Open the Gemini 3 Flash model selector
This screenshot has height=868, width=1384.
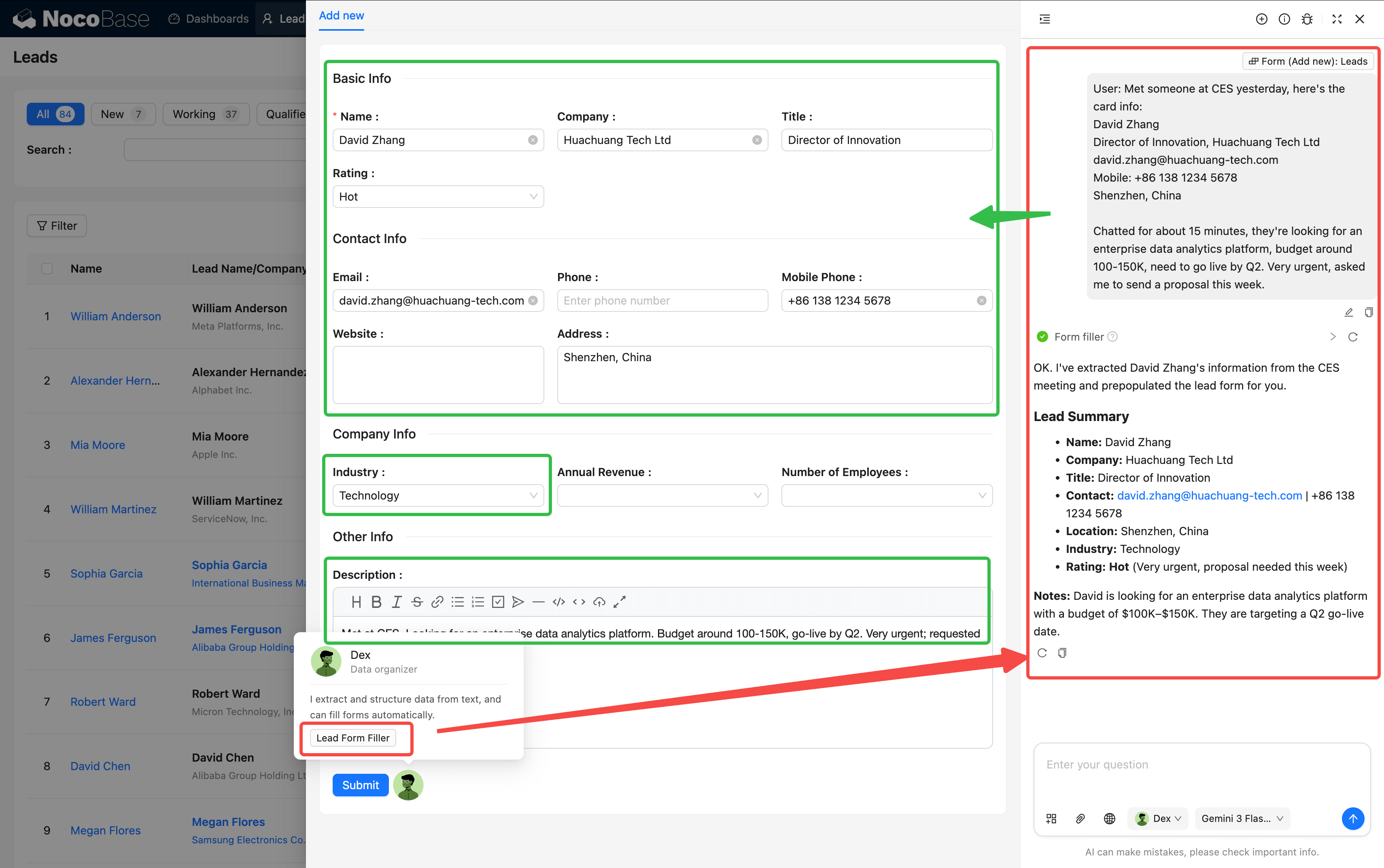[x=1242, y=818]
